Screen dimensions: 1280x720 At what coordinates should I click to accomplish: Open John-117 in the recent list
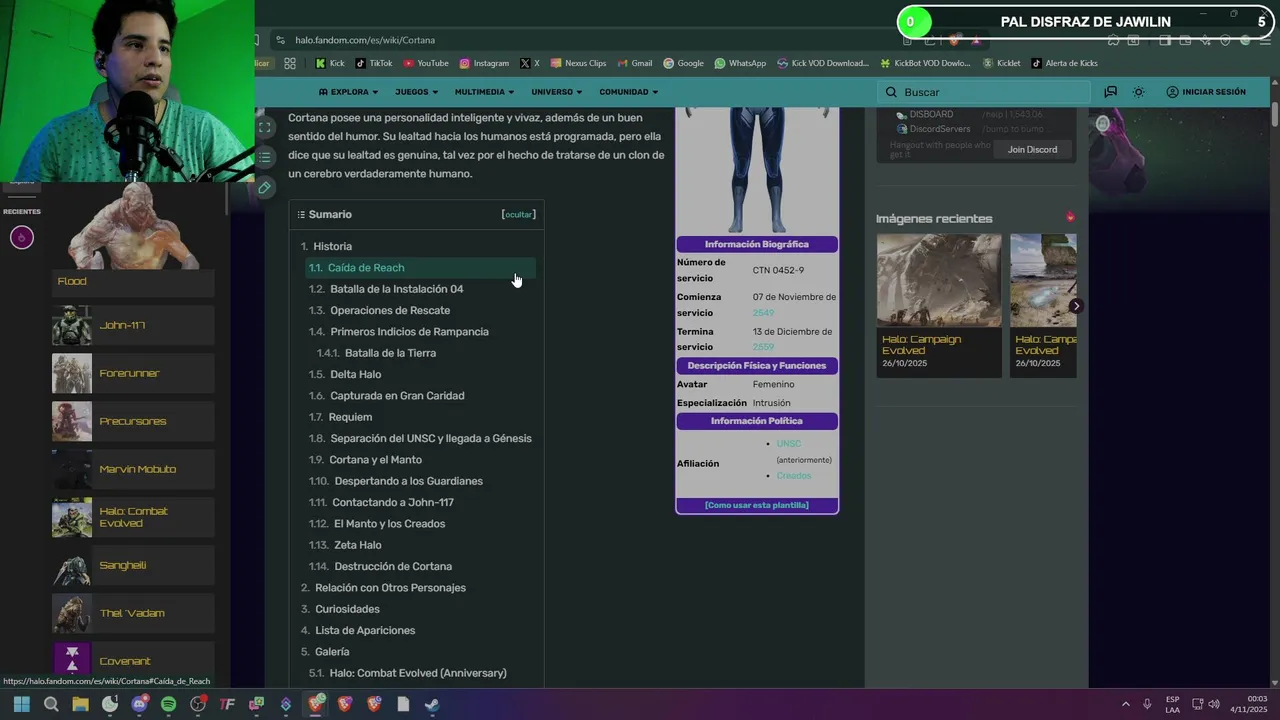(133, 325)
